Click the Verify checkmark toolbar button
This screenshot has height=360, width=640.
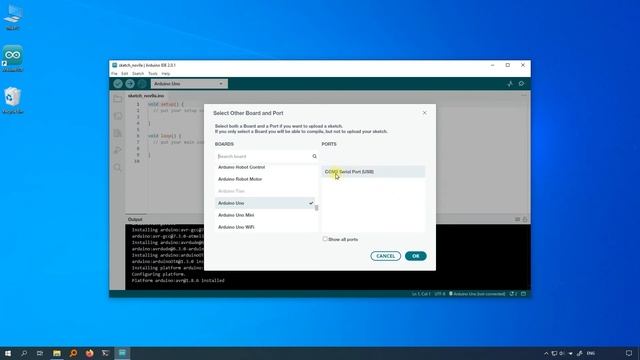(118, 84)
